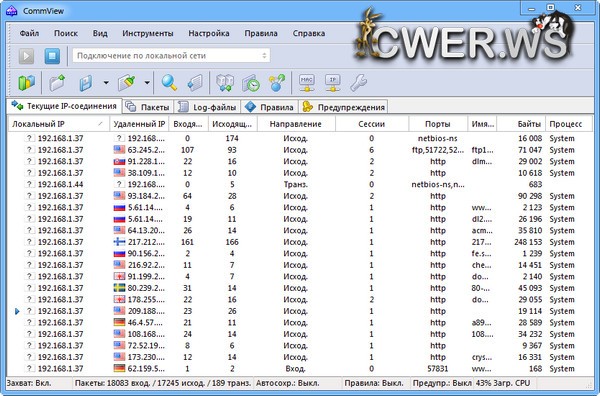This screenshot has height=396, width=600.
Task: Click remote IP cell 63.245.2...
Action: point(146,150)
